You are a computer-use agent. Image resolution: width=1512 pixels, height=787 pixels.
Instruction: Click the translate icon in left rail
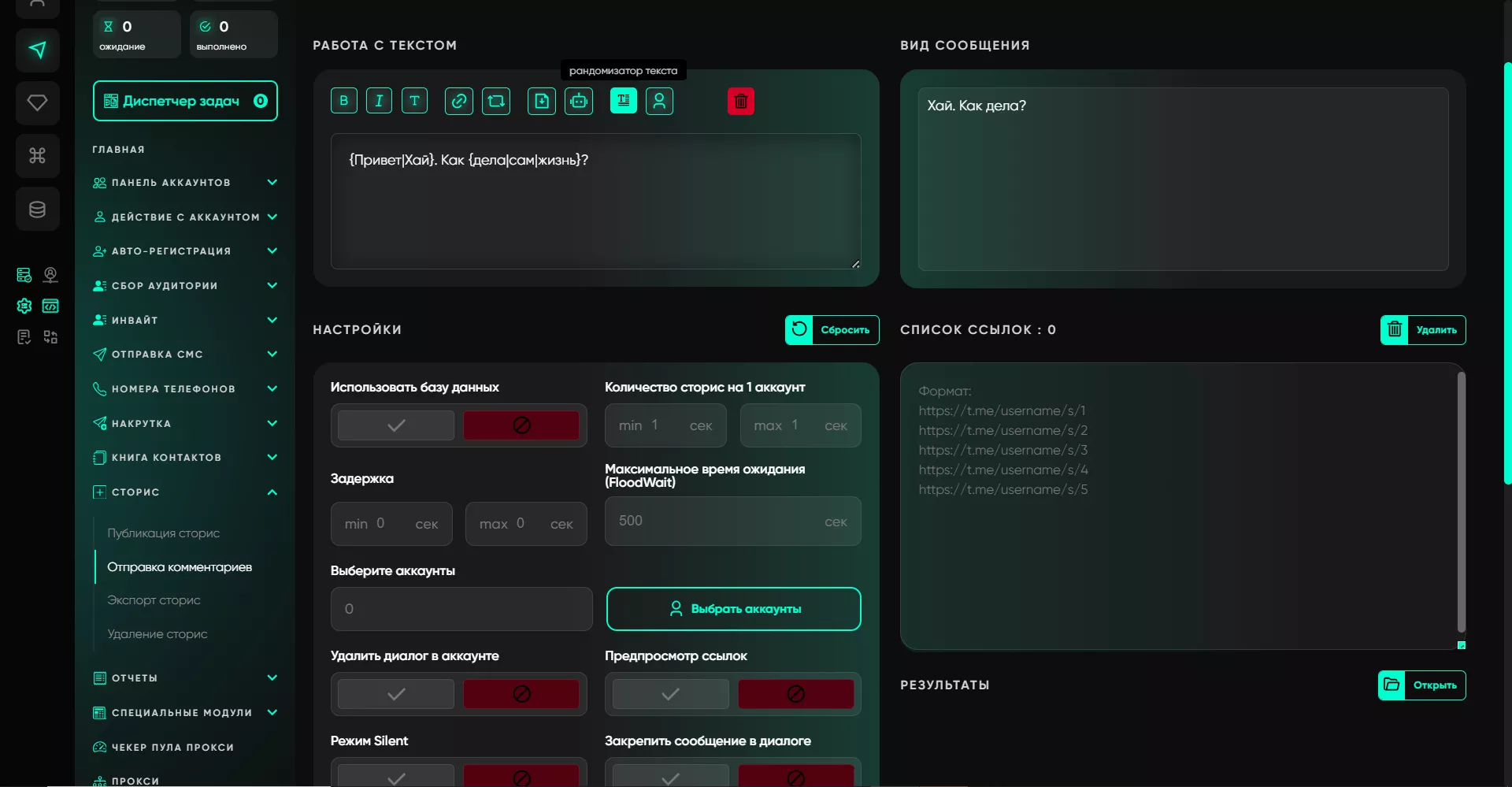coord(50,337)
